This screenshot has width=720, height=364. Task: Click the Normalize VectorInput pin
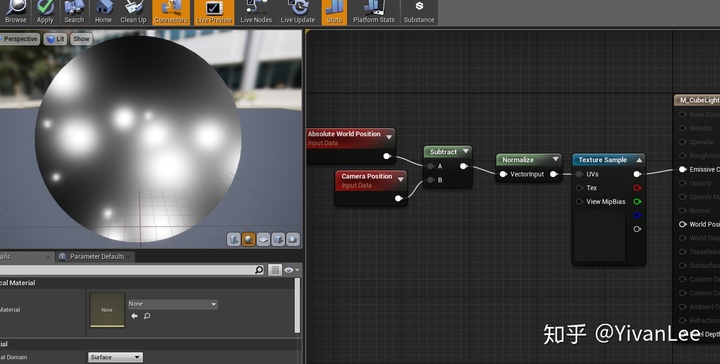click(x=503, y=174)
